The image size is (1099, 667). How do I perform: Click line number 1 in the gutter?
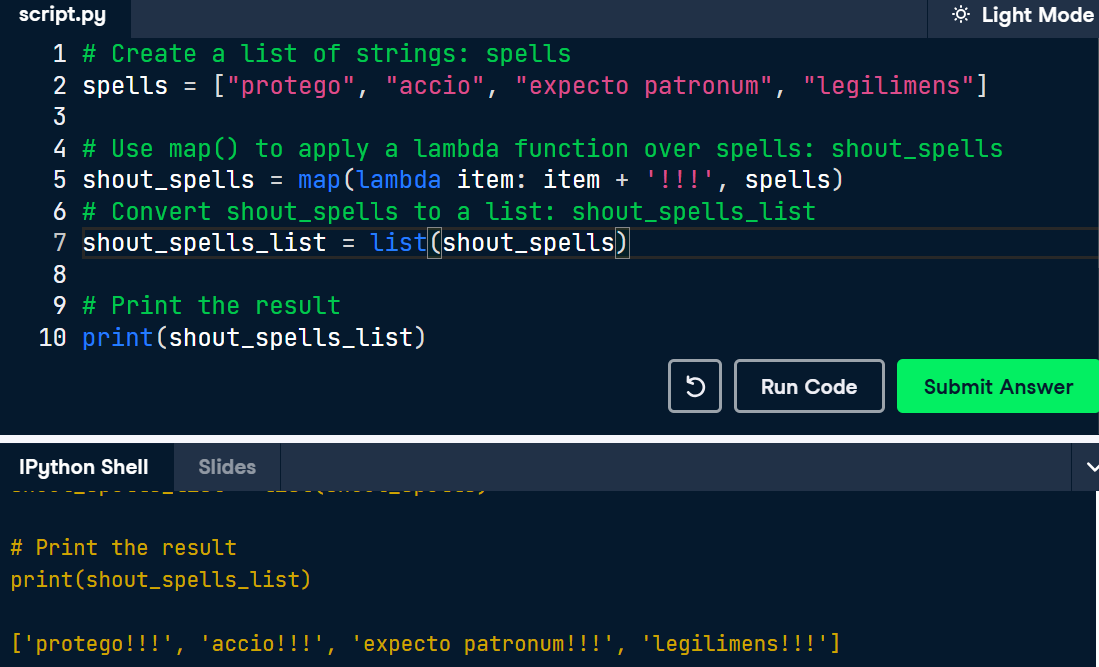(60, 54)
